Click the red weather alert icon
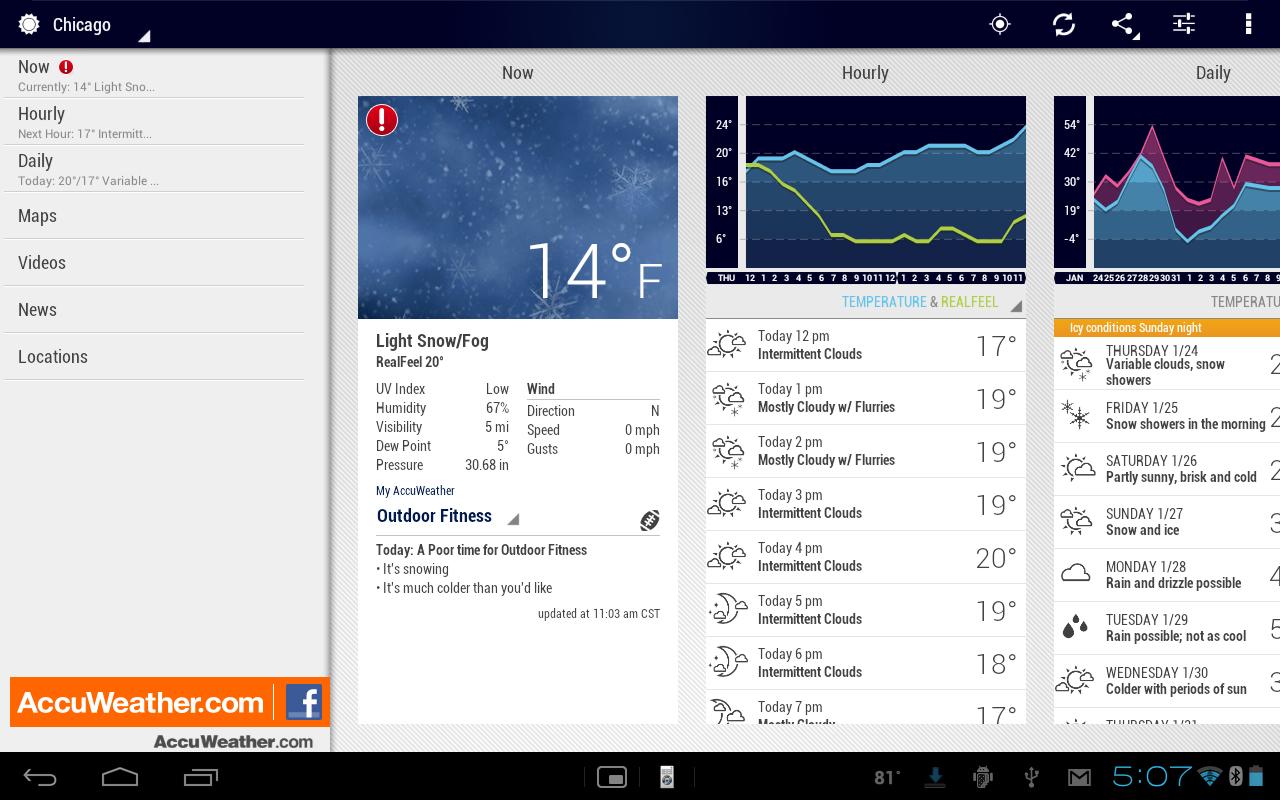Image resolution: width=1280 pixels, height=800 pixels. point(381,119)
